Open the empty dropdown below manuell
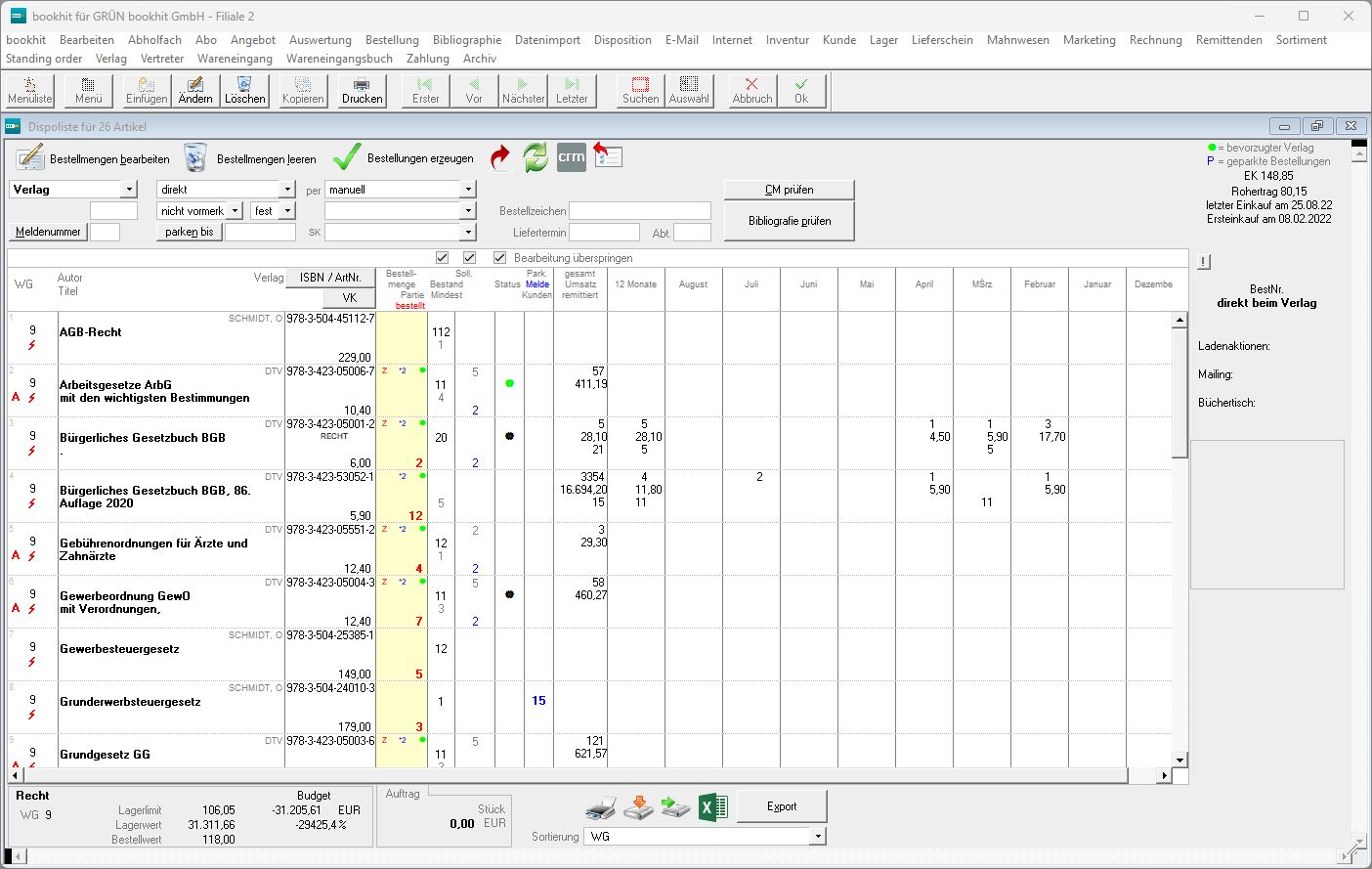The image size is (1372, 869). click(x=469, y=211)
